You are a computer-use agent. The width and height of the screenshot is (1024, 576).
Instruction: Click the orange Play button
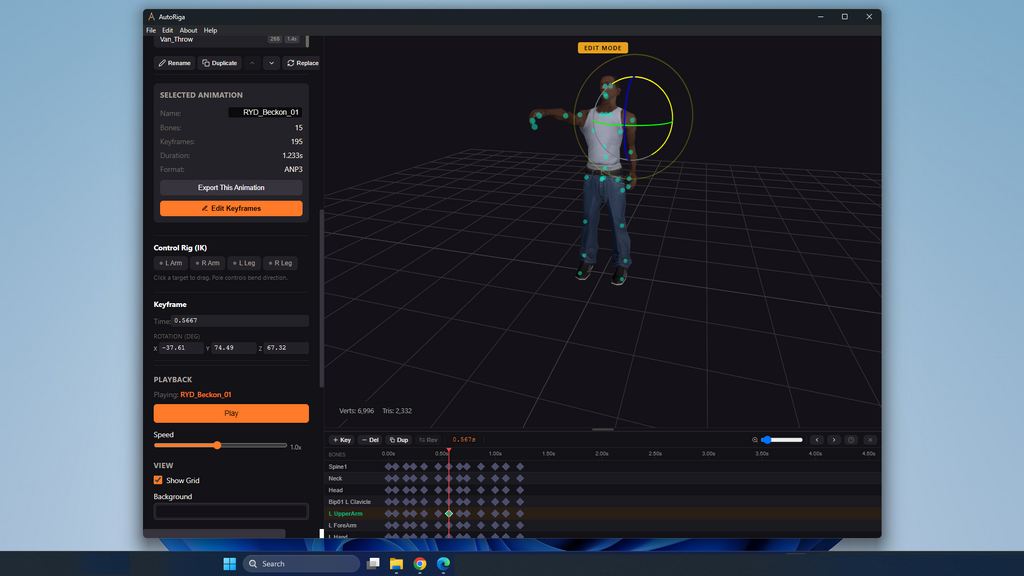tap(231, 413)
